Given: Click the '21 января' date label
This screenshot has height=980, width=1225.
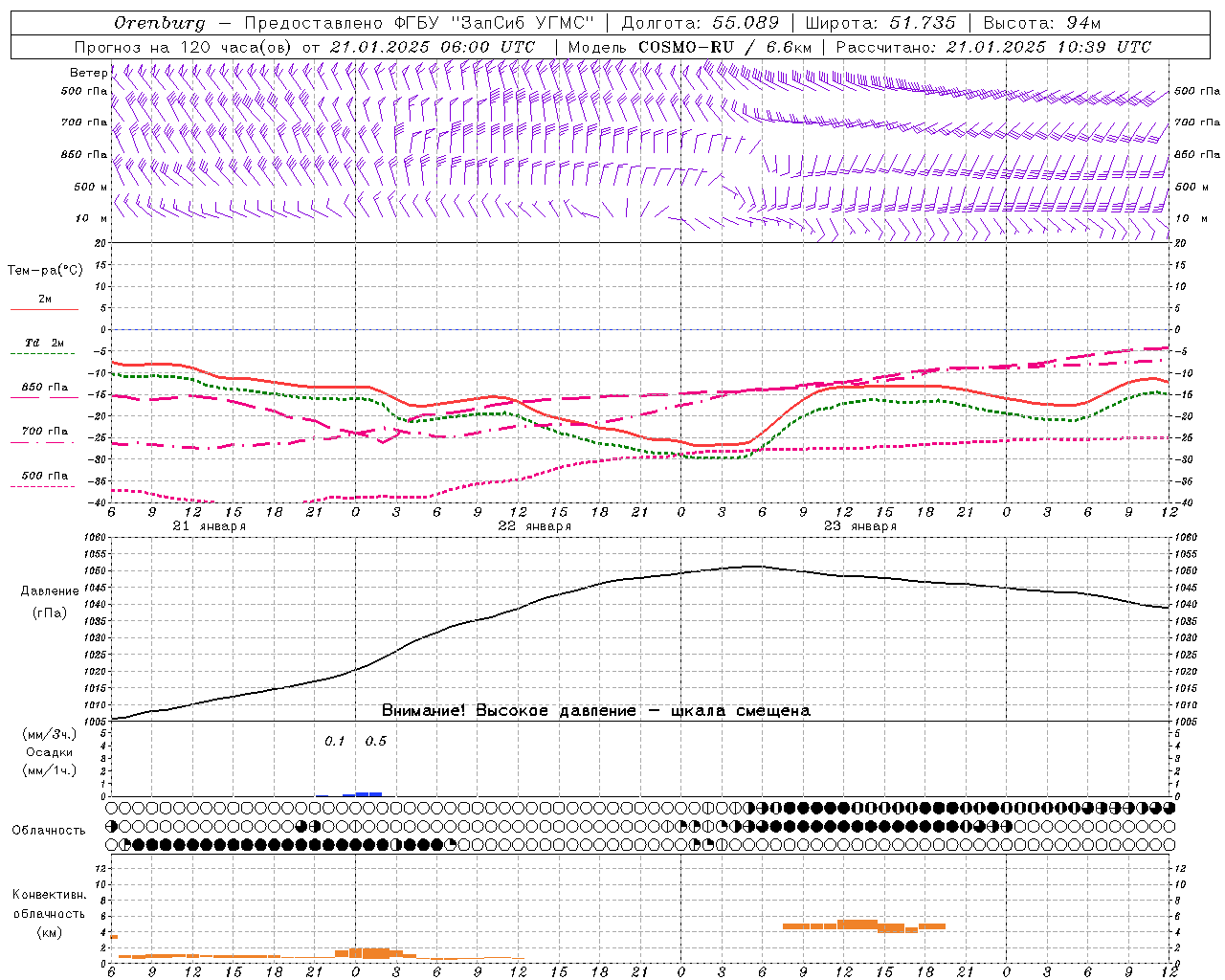Looking at the screenshot, I should pyautogui.click(x=209, y=526).
